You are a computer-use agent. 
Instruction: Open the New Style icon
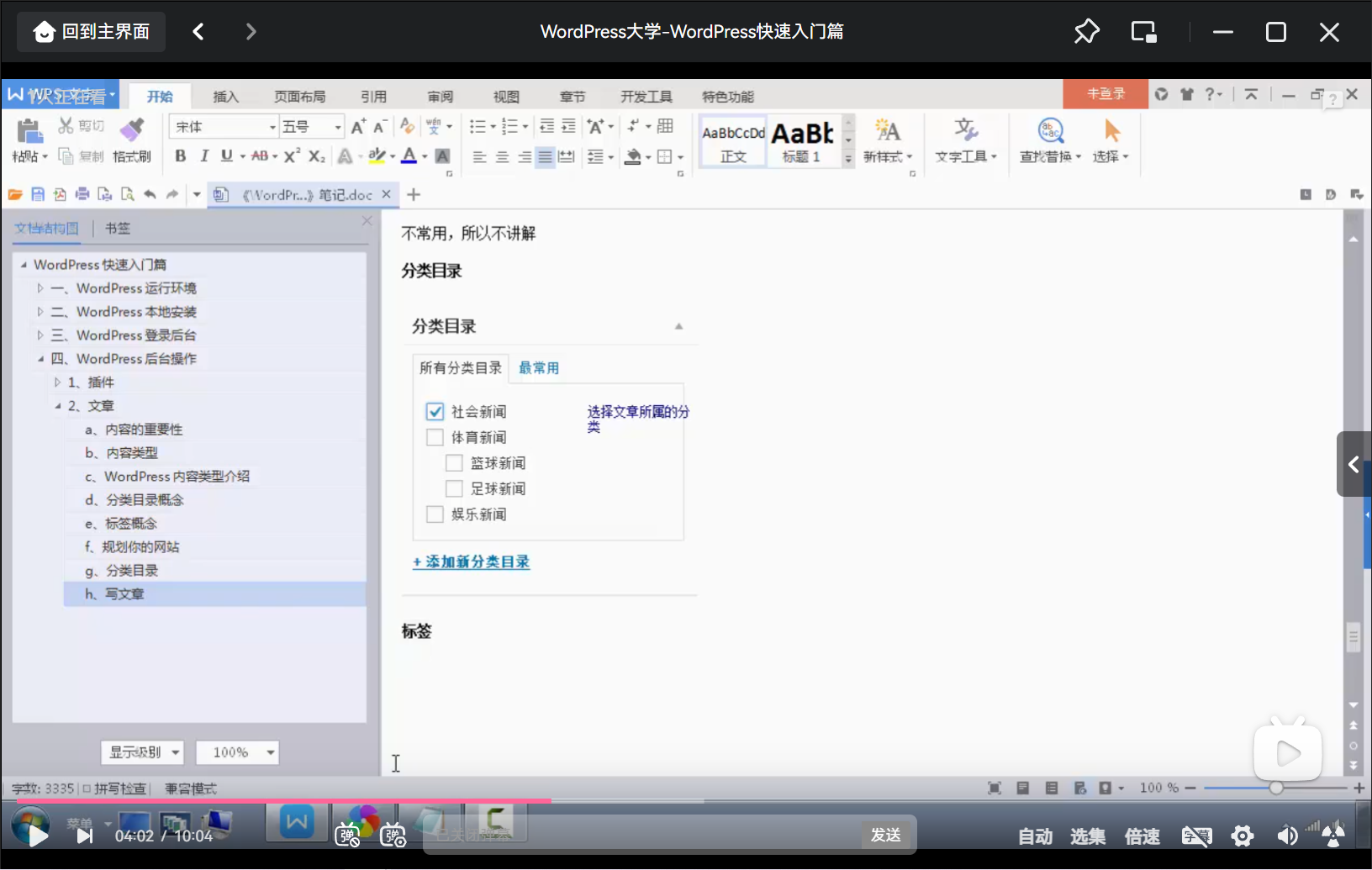pyautogui.click(x=887, y=129)
